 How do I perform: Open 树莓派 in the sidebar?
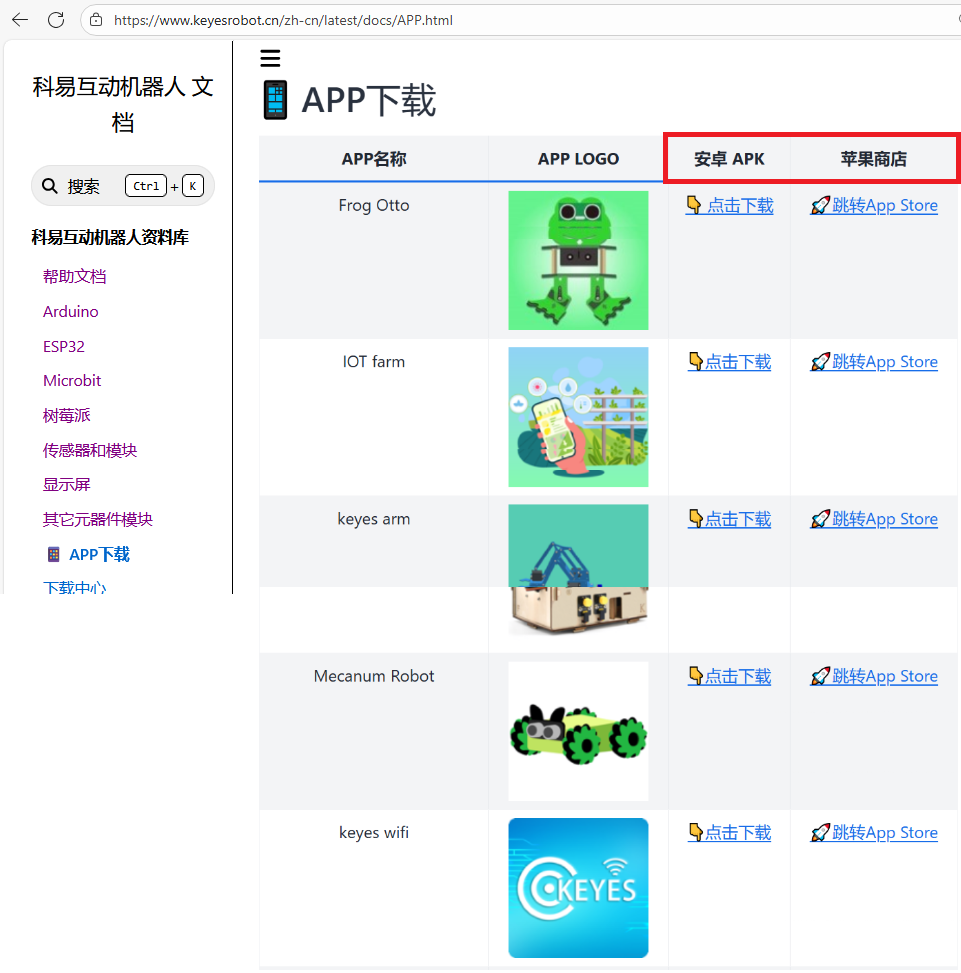coord(66,415)
